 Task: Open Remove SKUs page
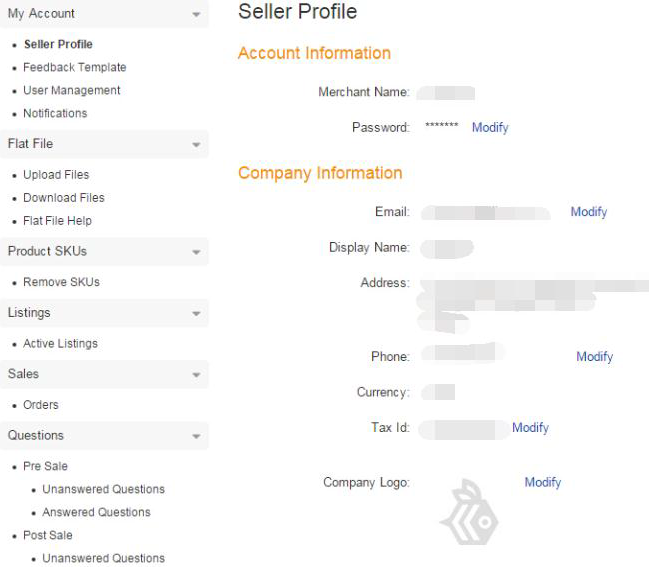pos(61,282)
